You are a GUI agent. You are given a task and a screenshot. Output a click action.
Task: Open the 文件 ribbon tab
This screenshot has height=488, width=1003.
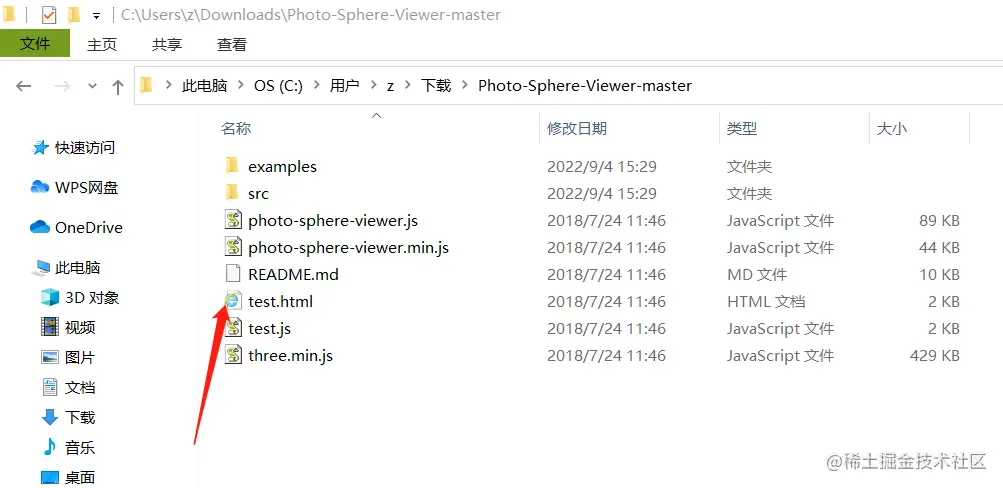click(35, 43)
